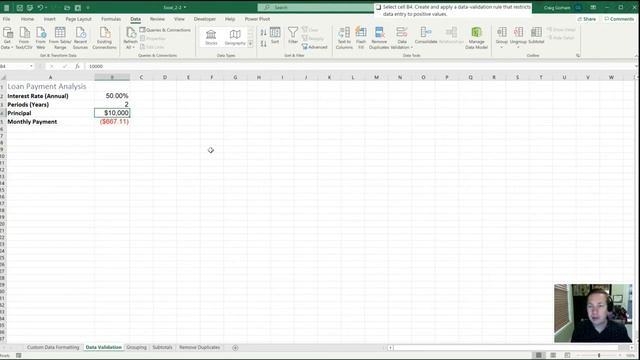The height and width of the screenshot is (360, 640).
Task: Import data From Text/CSV
Action: click(x=24, y=38)
